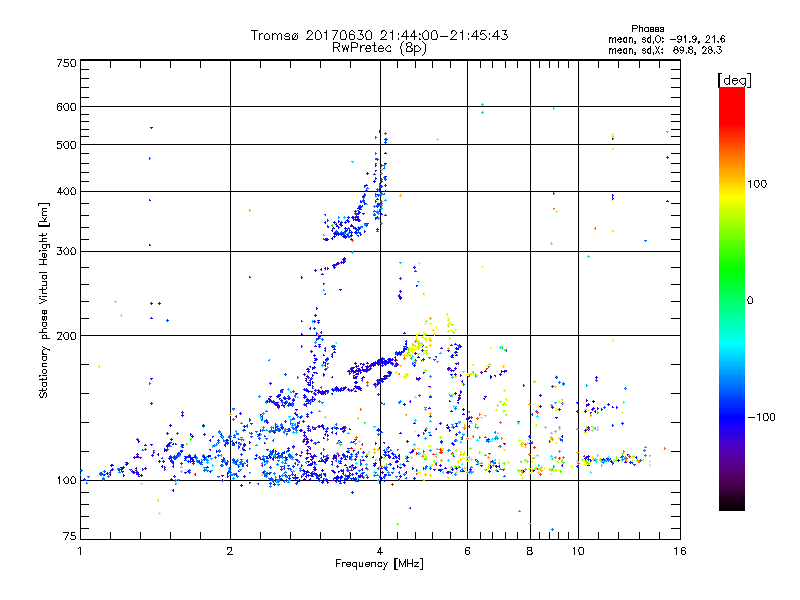Click the '500' y-axis tick label
This screenshot has width=800, height=600.
click(x=66, y=145)
